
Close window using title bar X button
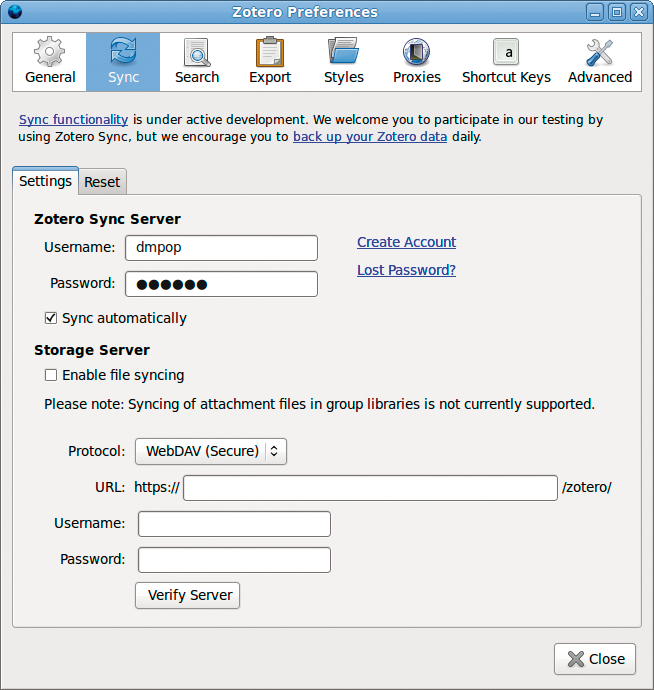click(639, 12)
